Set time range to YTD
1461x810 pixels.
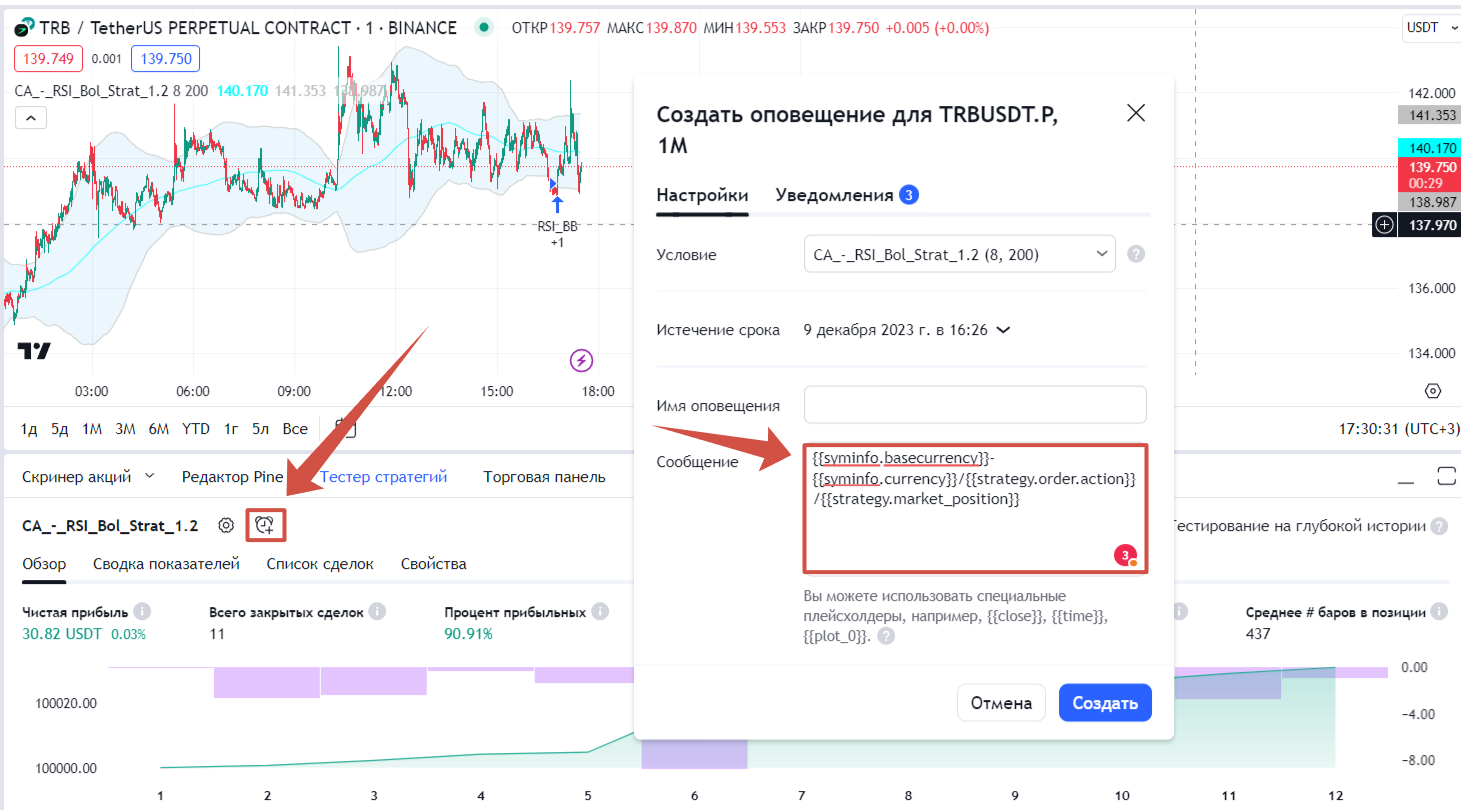click(x=196, y=428)
